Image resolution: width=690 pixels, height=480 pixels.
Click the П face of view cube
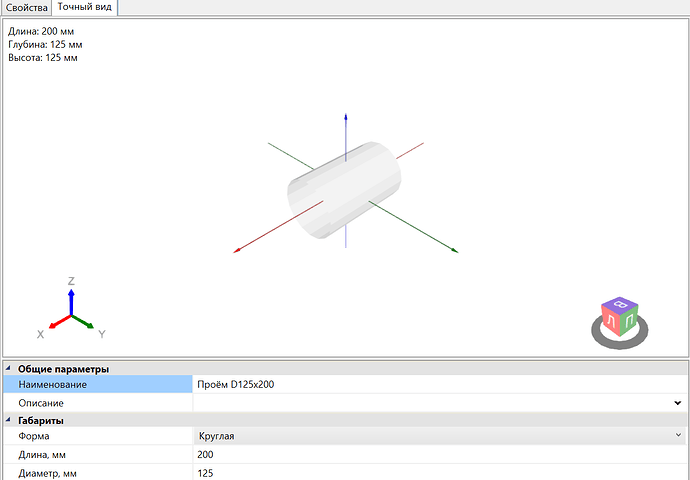tap(630, 321)
